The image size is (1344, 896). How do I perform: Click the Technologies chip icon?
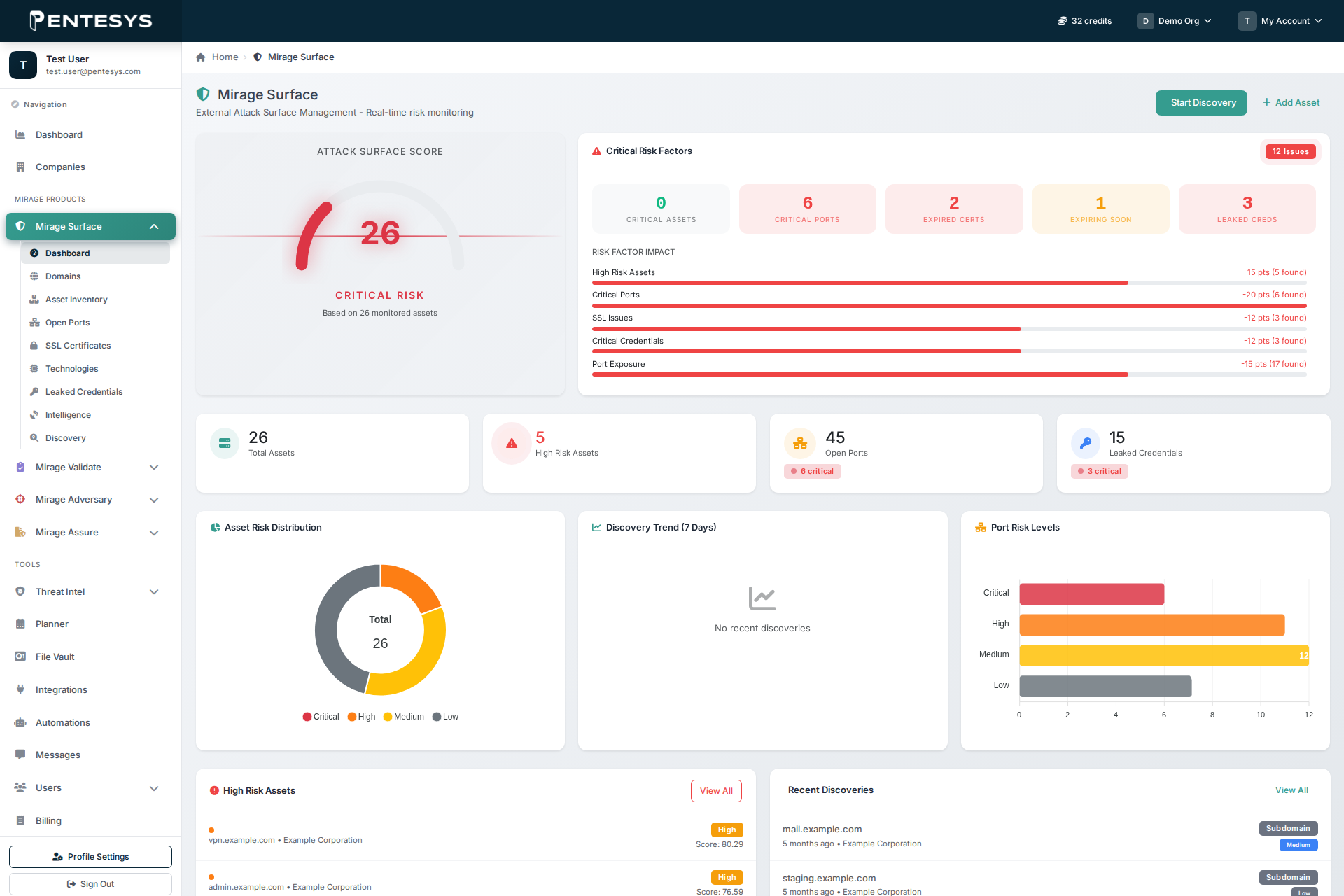coord(34,369)
